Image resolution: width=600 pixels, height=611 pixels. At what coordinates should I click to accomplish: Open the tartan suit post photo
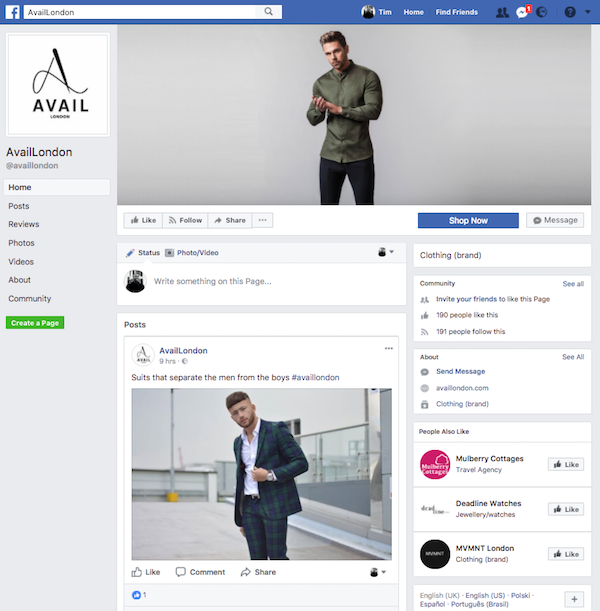(x=261, y=474)
